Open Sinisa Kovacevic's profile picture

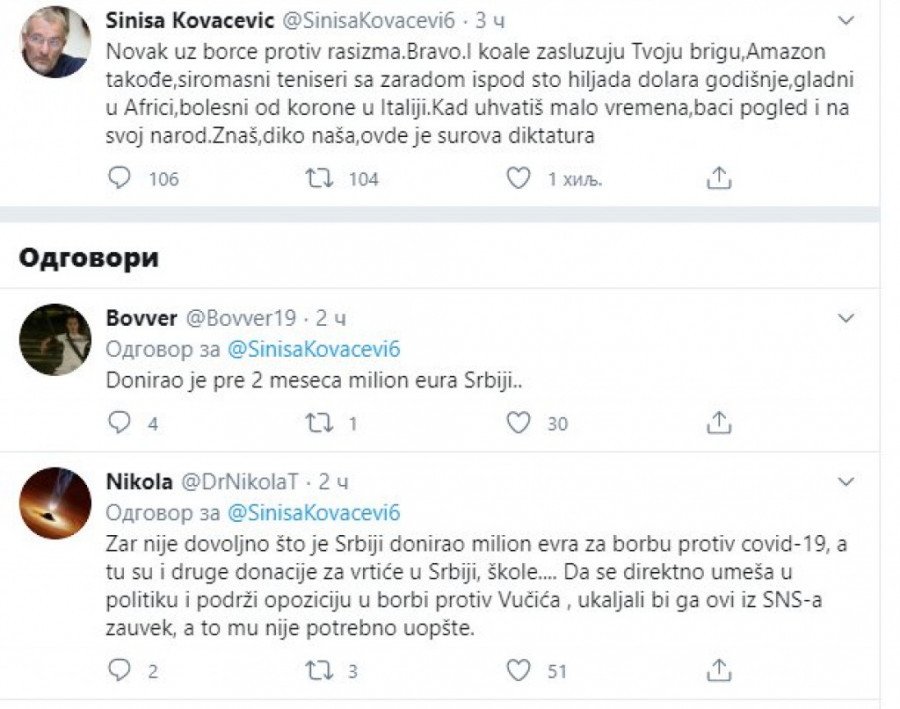[56, 41]
